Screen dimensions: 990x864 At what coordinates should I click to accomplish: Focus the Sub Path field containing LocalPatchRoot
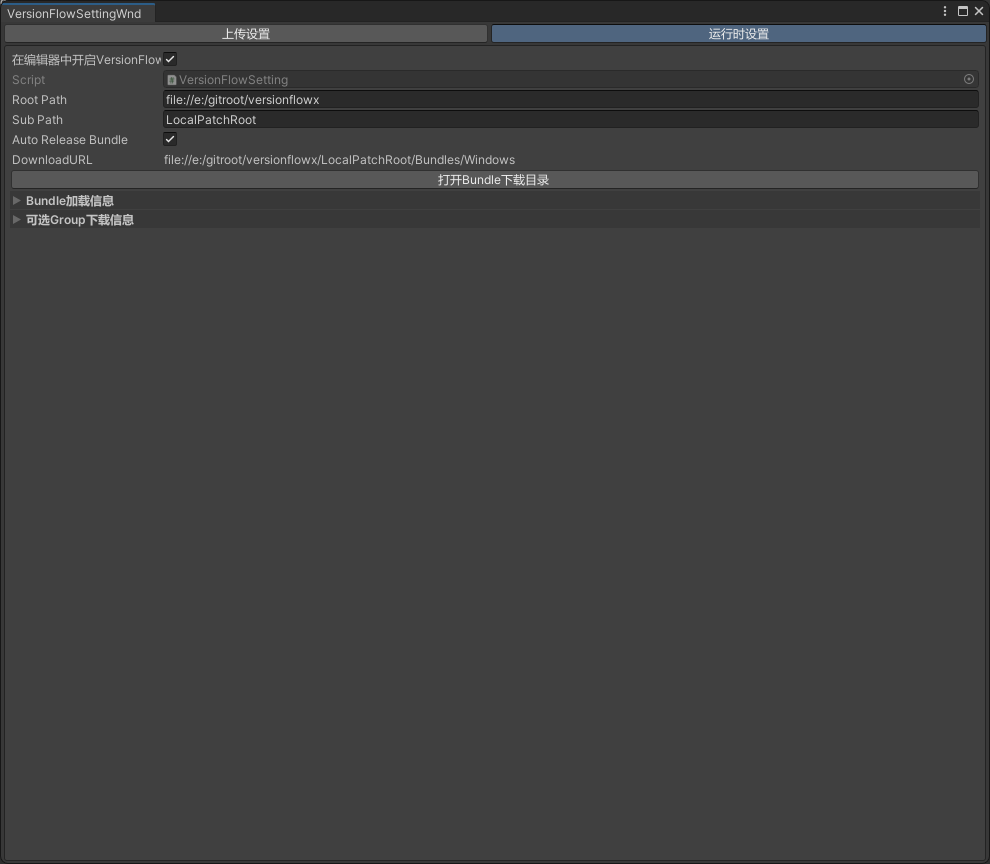(570, 120)
